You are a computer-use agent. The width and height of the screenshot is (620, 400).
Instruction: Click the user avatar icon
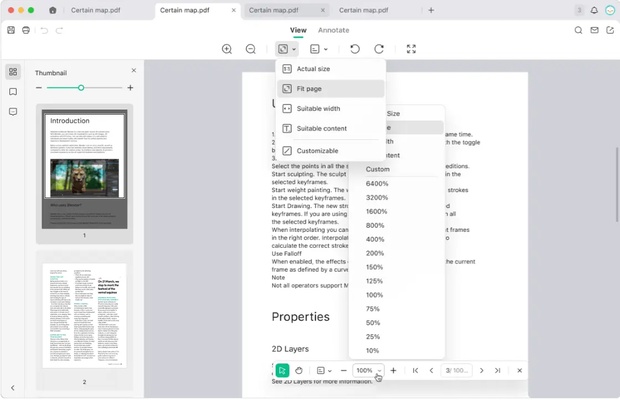coord(610,10)
